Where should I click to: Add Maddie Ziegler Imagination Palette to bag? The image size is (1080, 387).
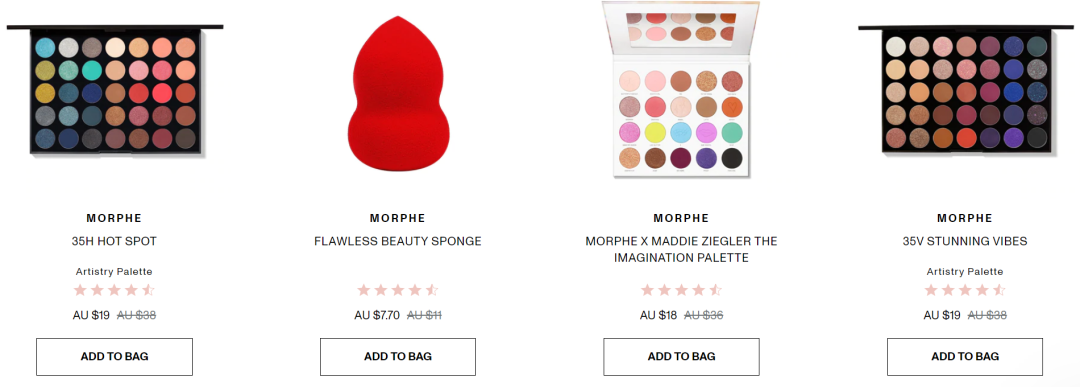pyautogui.click(x=681, y=357)
